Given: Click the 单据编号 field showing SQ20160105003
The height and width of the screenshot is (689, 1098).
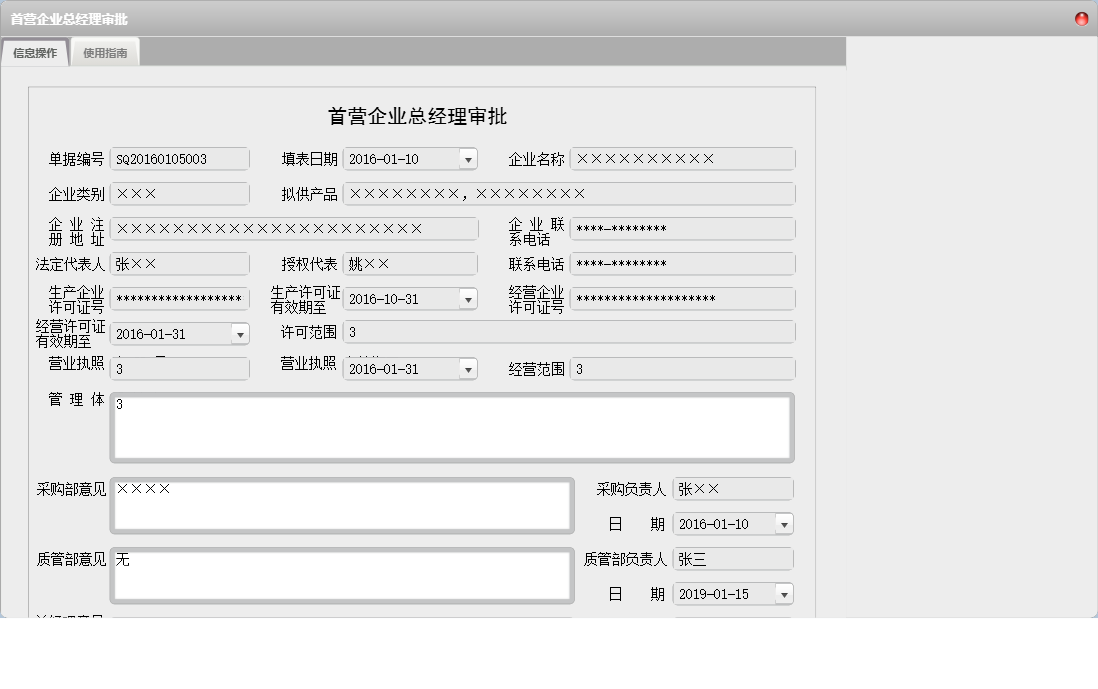Looking at the screenshot, I should tap(178, 158).
